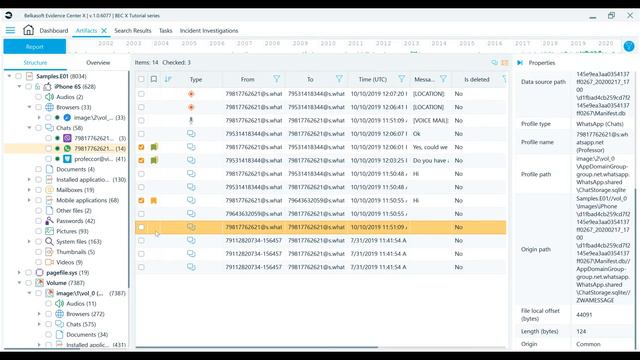The height and width of the screenshot is (360, 640).
Task: Click the Report button
Action: click(x=35, y=47)
